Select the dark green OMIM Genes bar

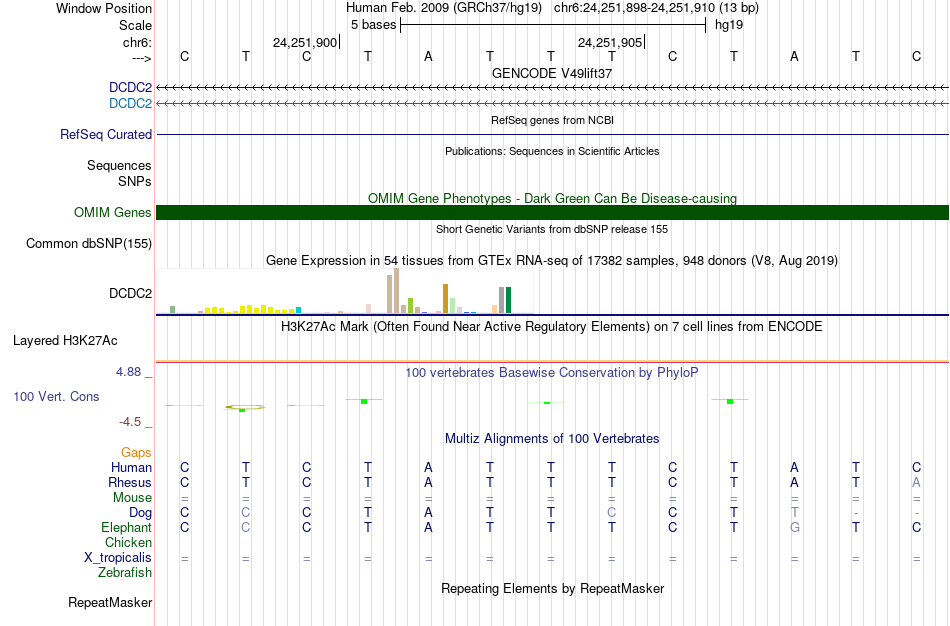click(552, 212)
